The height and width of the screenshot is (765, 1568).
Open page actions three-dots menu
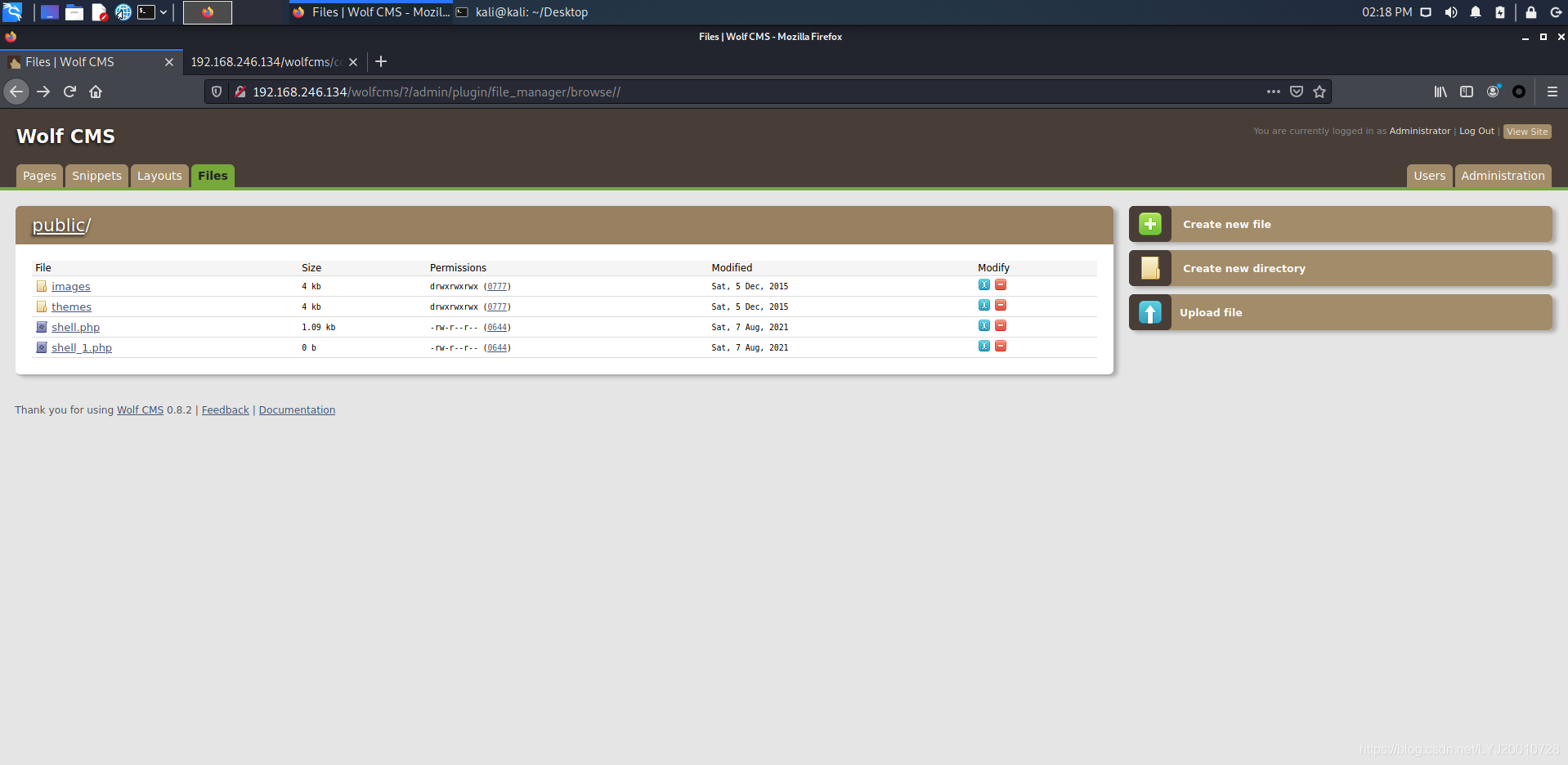pos(1274,92)
